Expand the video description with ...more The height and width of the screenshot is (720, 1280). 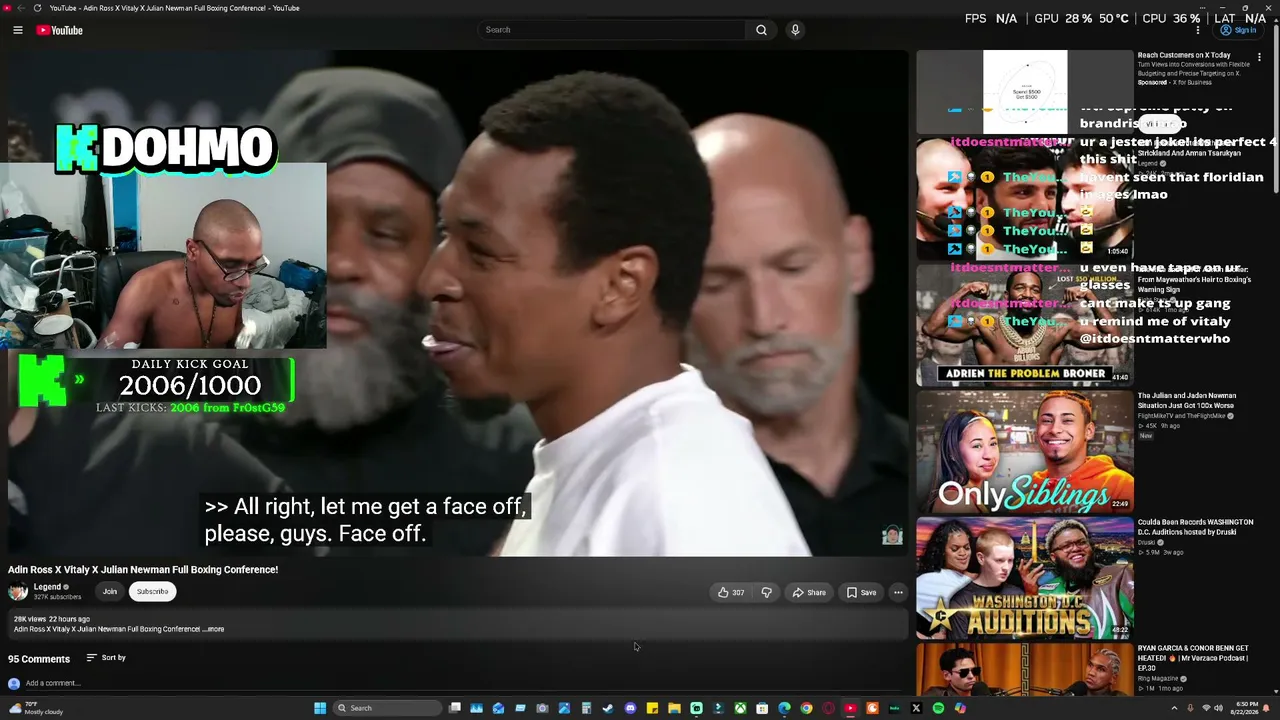point(214,629)
